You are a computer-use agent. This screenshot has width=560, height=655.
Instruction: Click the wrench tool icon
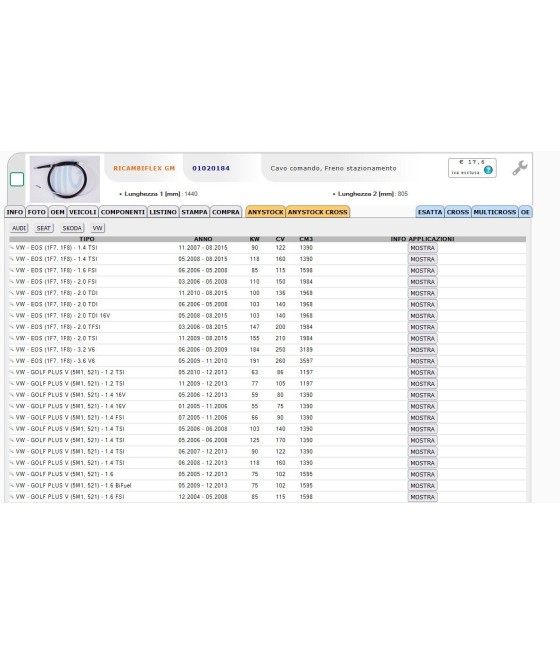[x=519, y=168]
